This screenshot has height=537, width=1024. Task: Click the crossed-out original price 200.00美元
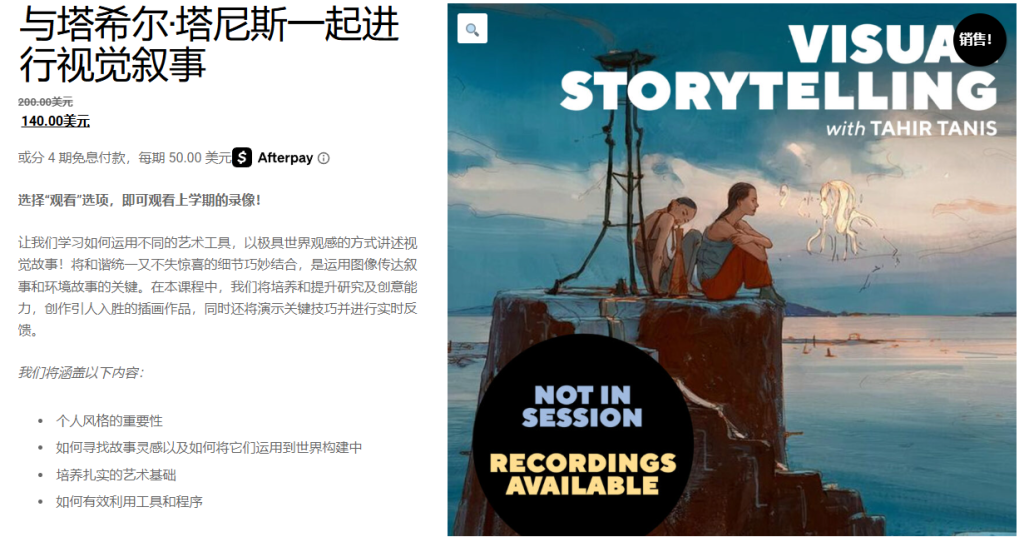[45, 102]
